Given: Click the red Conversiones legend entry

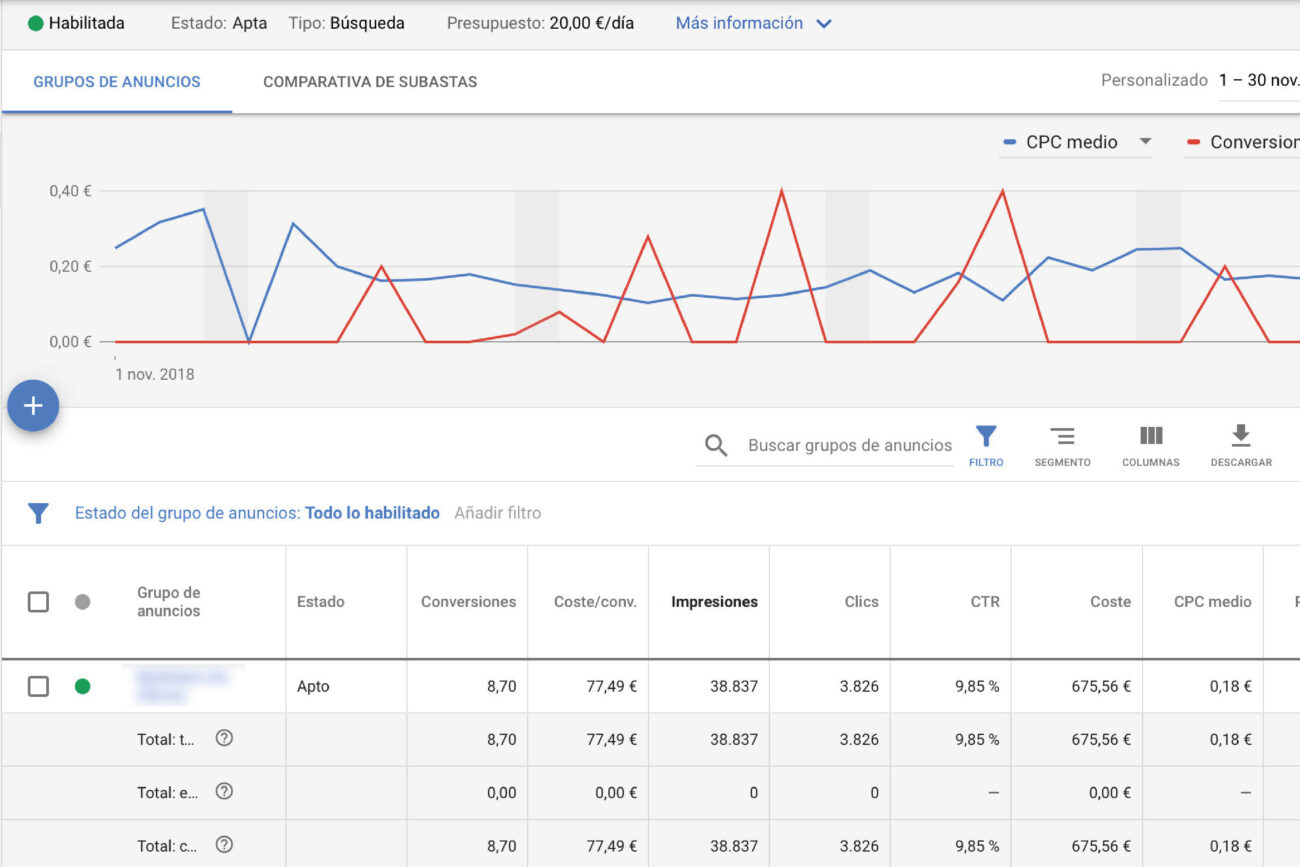Looking at the screenshot, I should click(x=1249, y=141).
